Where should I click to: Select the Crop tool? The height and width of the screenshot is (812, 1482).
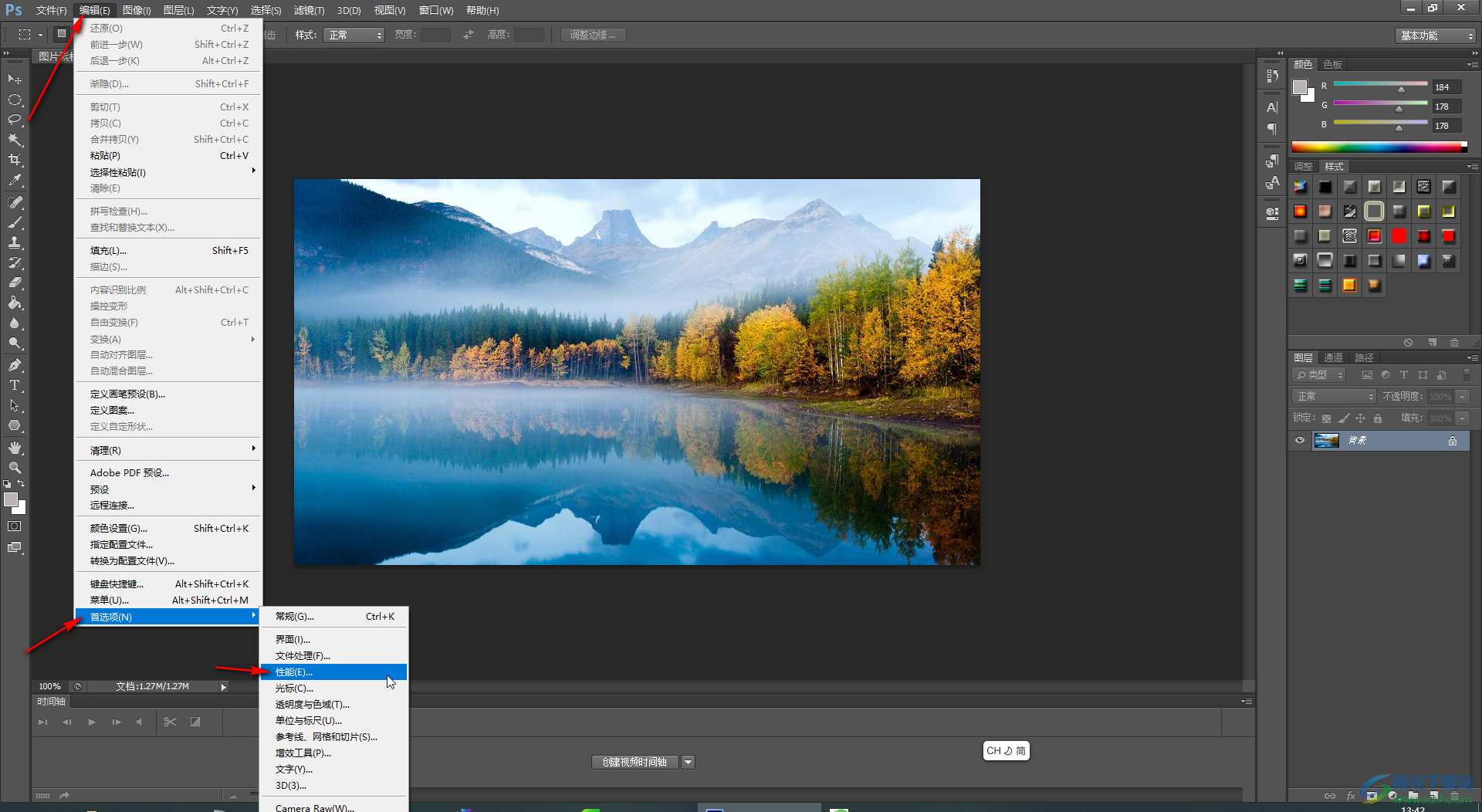(15, 160)
